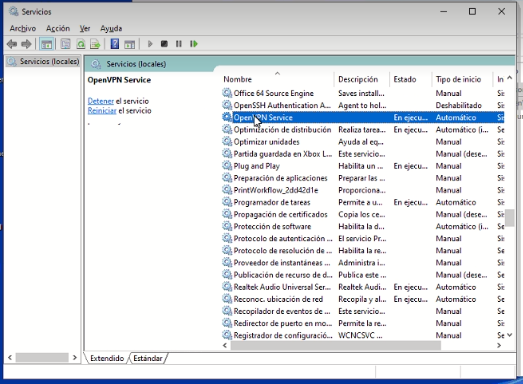The width and height of the screenshot is (523, 384).
Task: Click the list horizontal scrollbar thumb
Action: [336, 346]
